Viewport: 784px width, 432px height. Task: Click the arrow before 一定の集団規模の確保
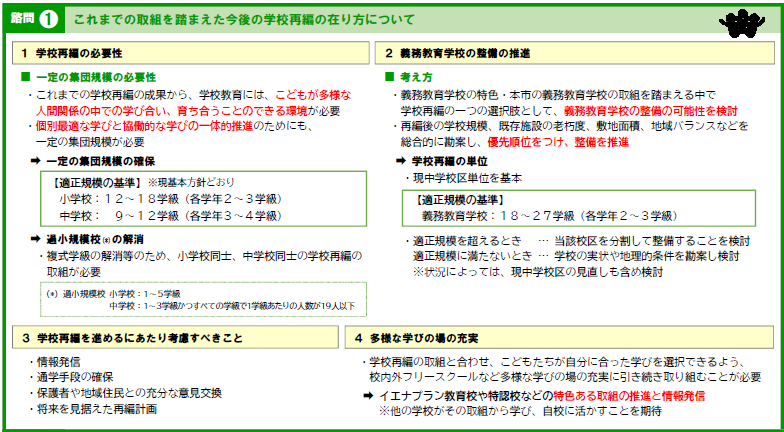coord(37,160)
